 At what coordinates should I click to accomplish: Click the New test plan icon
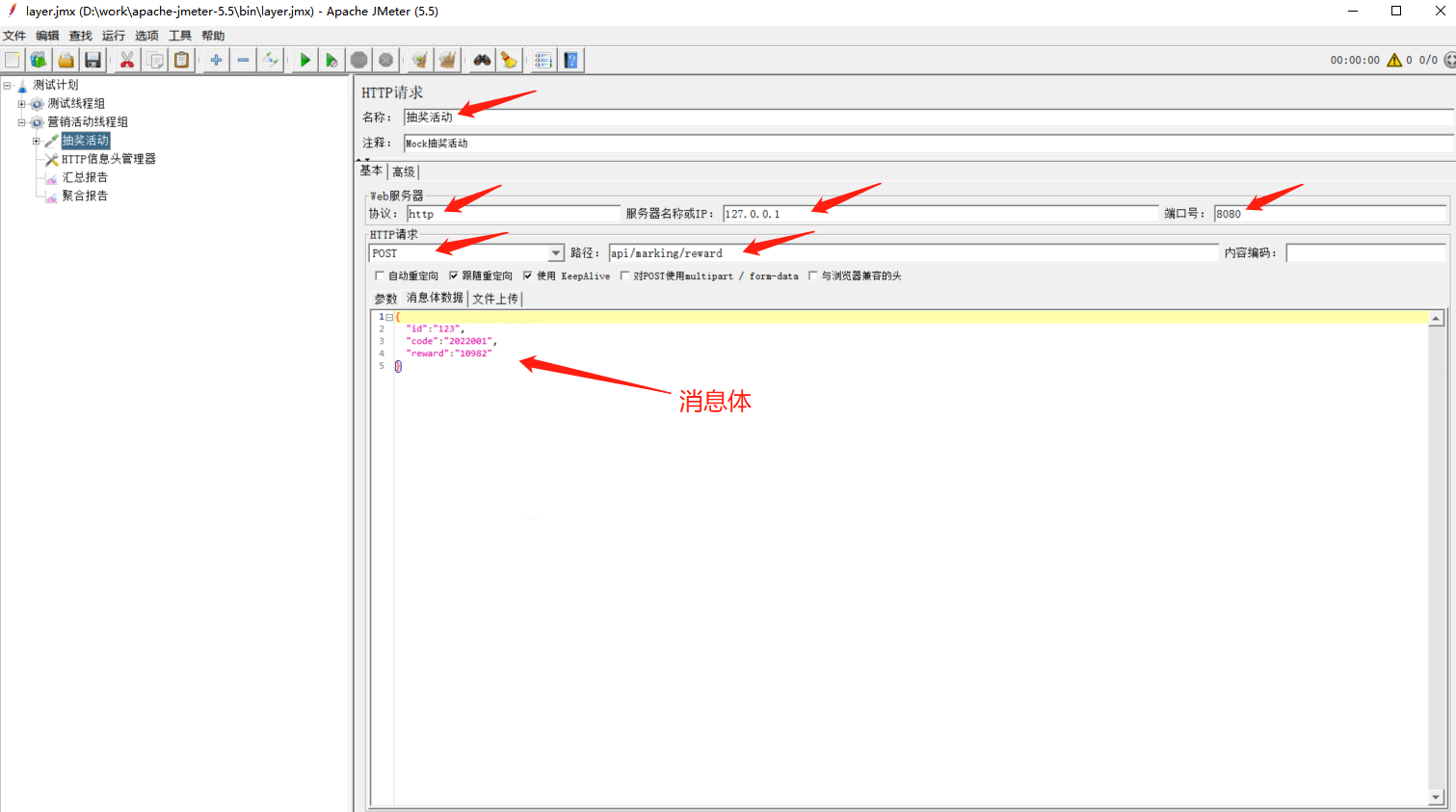[x=13, y=60]
